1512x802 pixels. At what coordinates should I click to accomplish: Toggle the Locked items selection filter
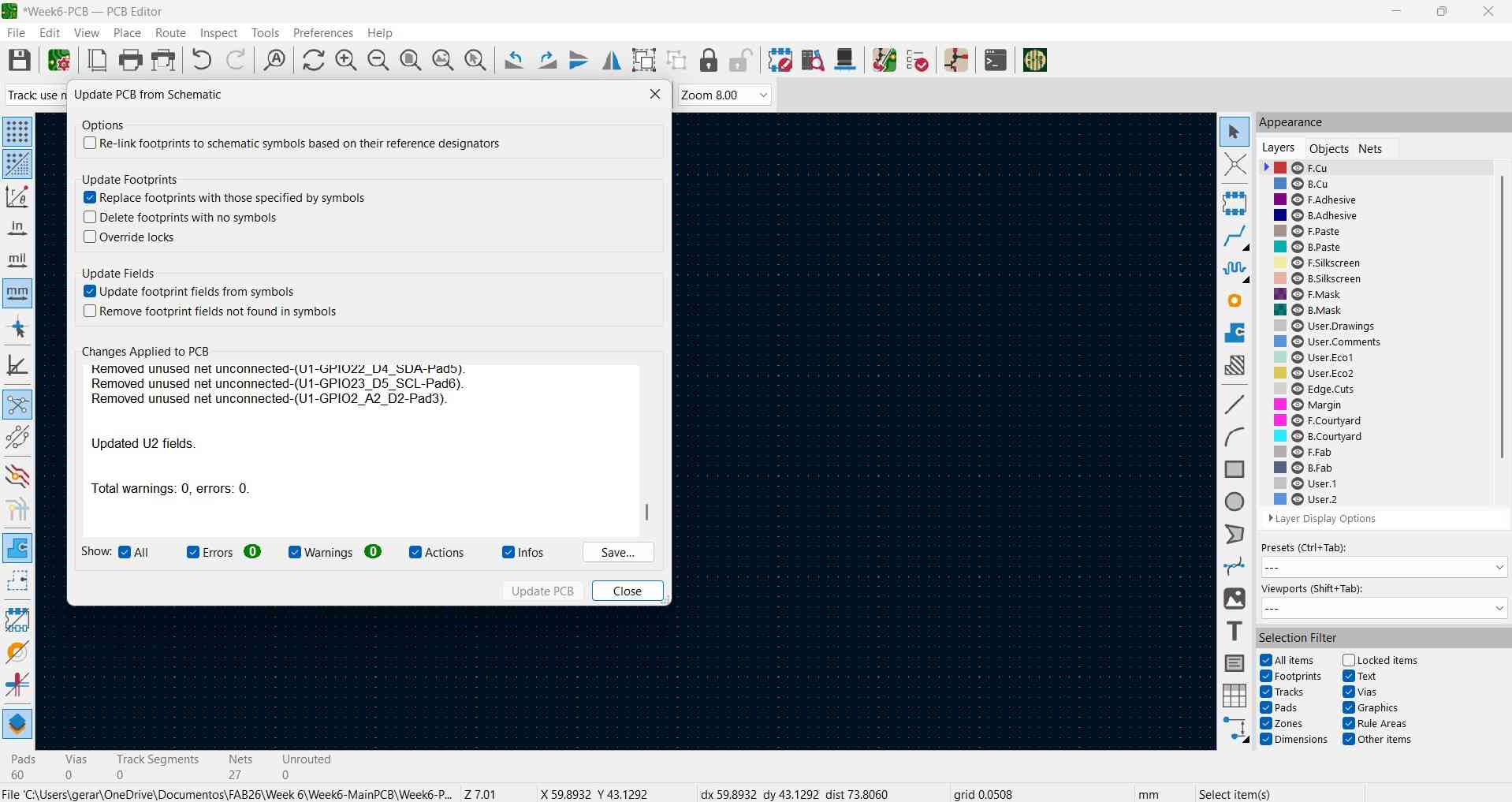(x=1349, y=661)
